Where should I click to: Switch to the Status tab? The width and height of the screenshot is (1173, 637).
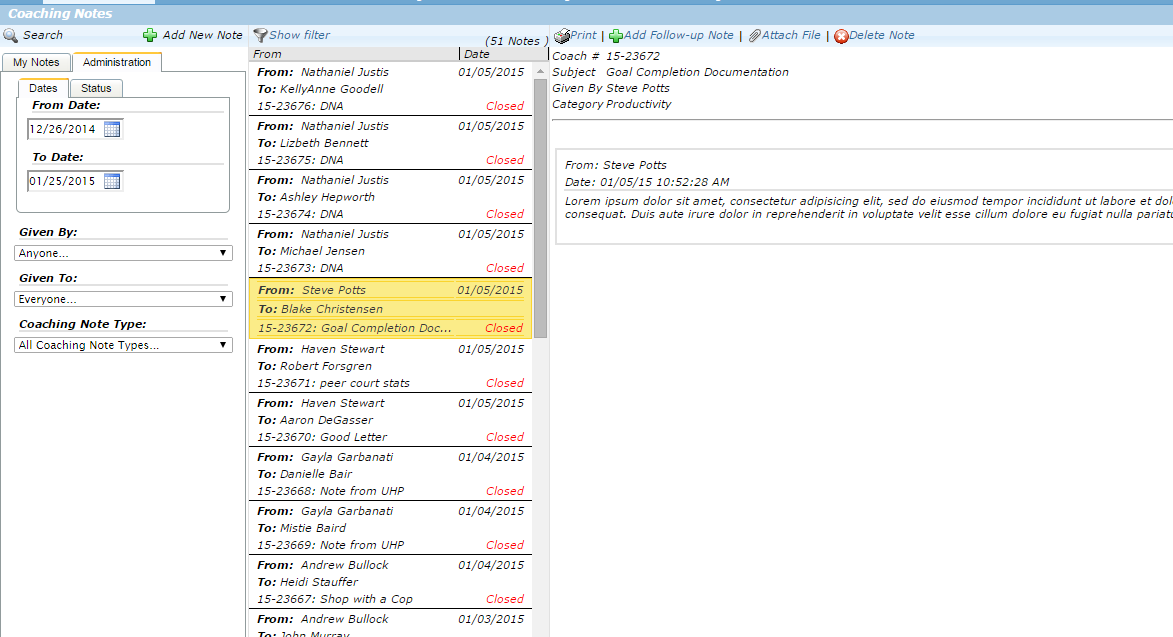(x=96, y=88)
